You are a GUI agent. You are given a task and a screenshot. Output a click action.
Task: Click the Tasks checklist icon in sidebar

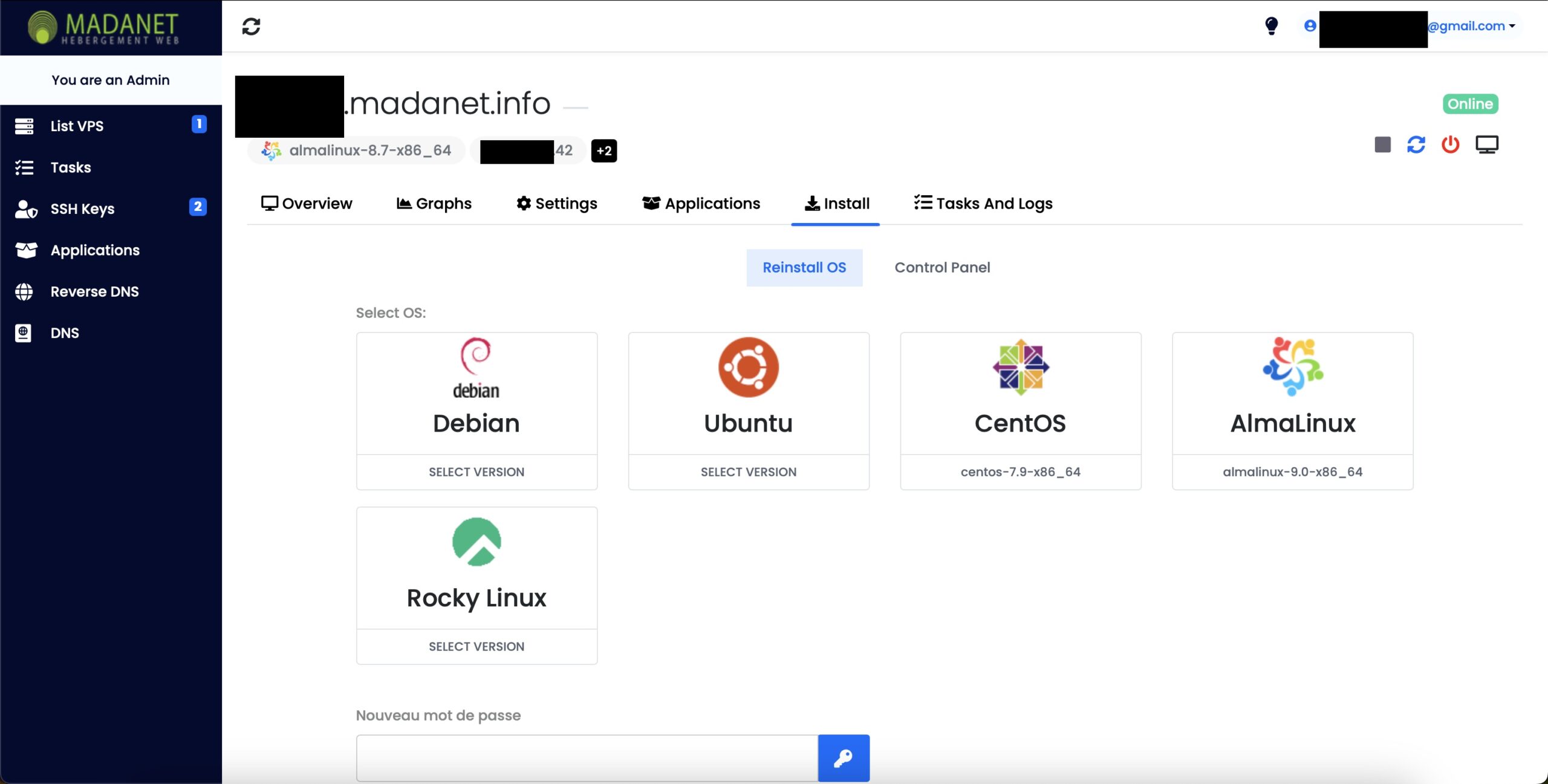[x=24, y=167]
